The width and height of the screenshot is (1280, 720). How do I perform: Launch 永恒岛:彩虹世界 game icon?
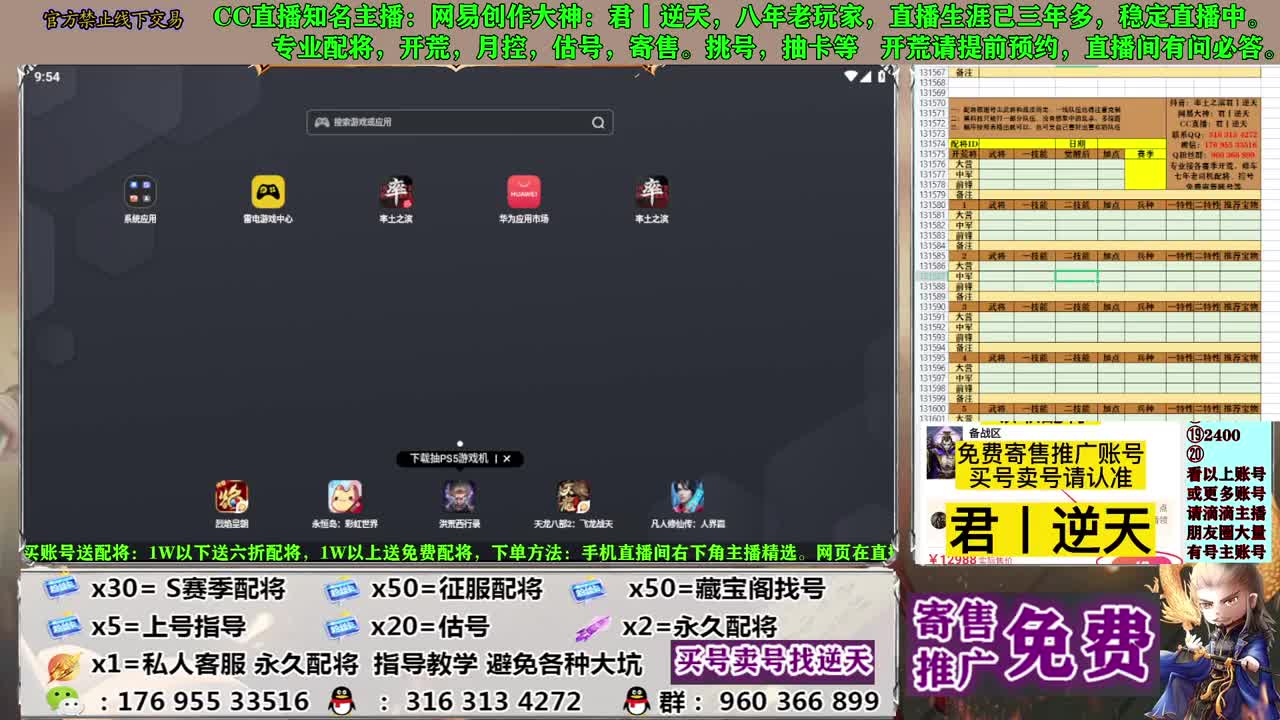pyautogui.click(x=345, y=496)
